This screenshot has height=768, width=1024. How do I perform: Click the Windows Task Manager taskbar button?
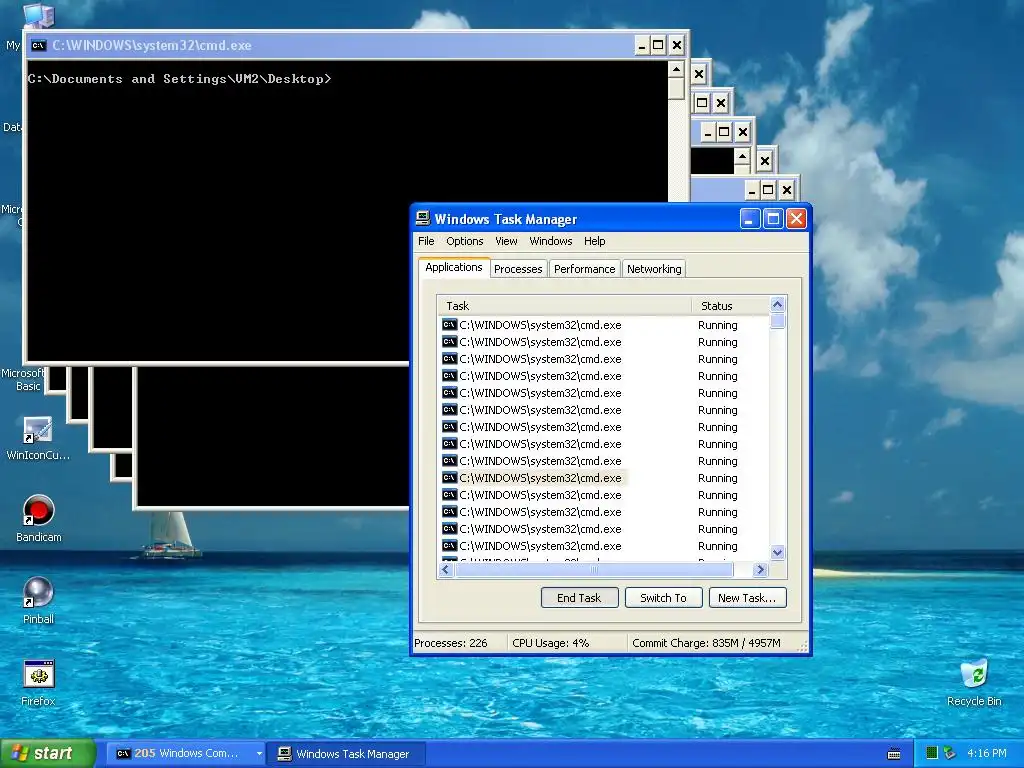(x=348, y=754)
